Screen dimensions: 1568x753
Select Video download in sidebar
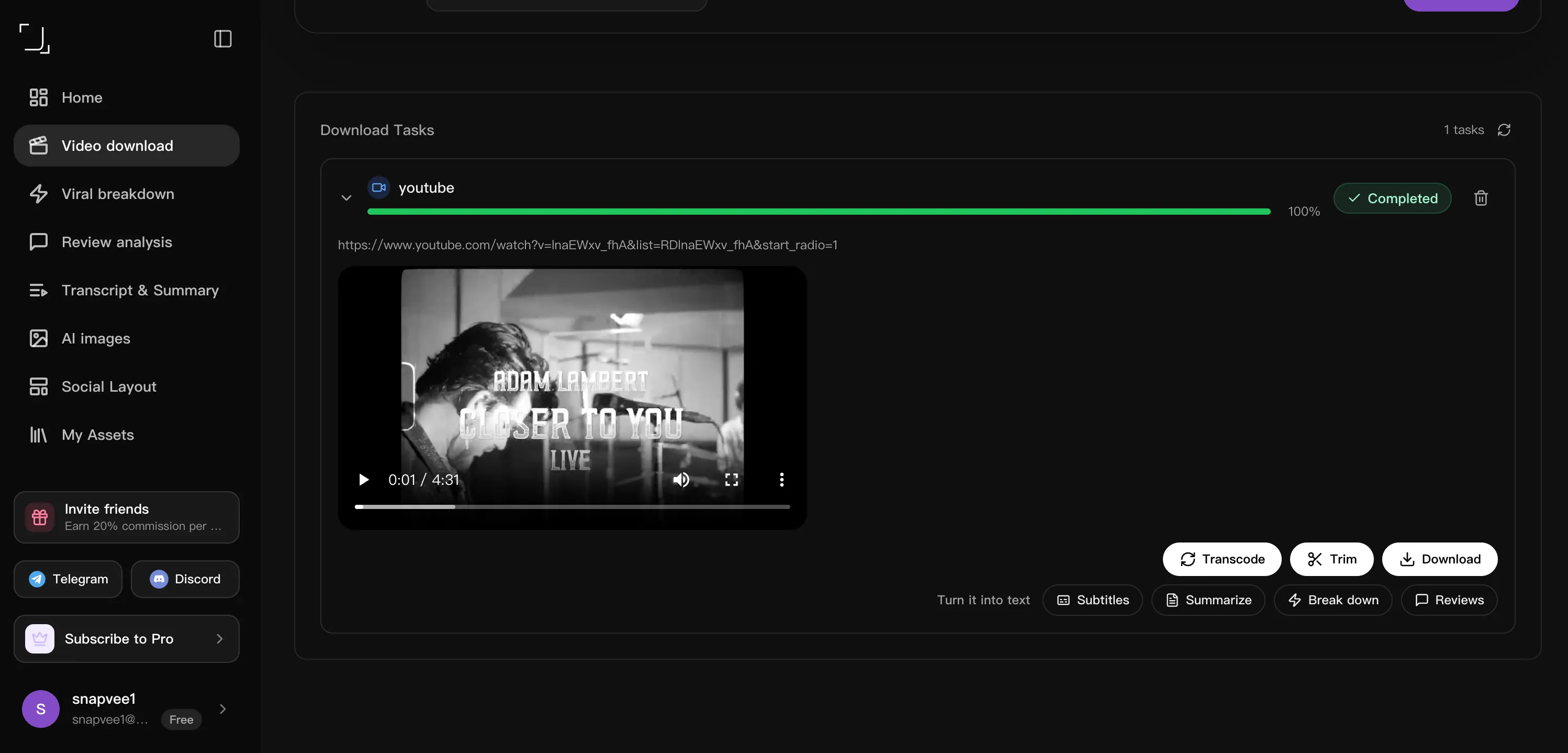(127, 146)
